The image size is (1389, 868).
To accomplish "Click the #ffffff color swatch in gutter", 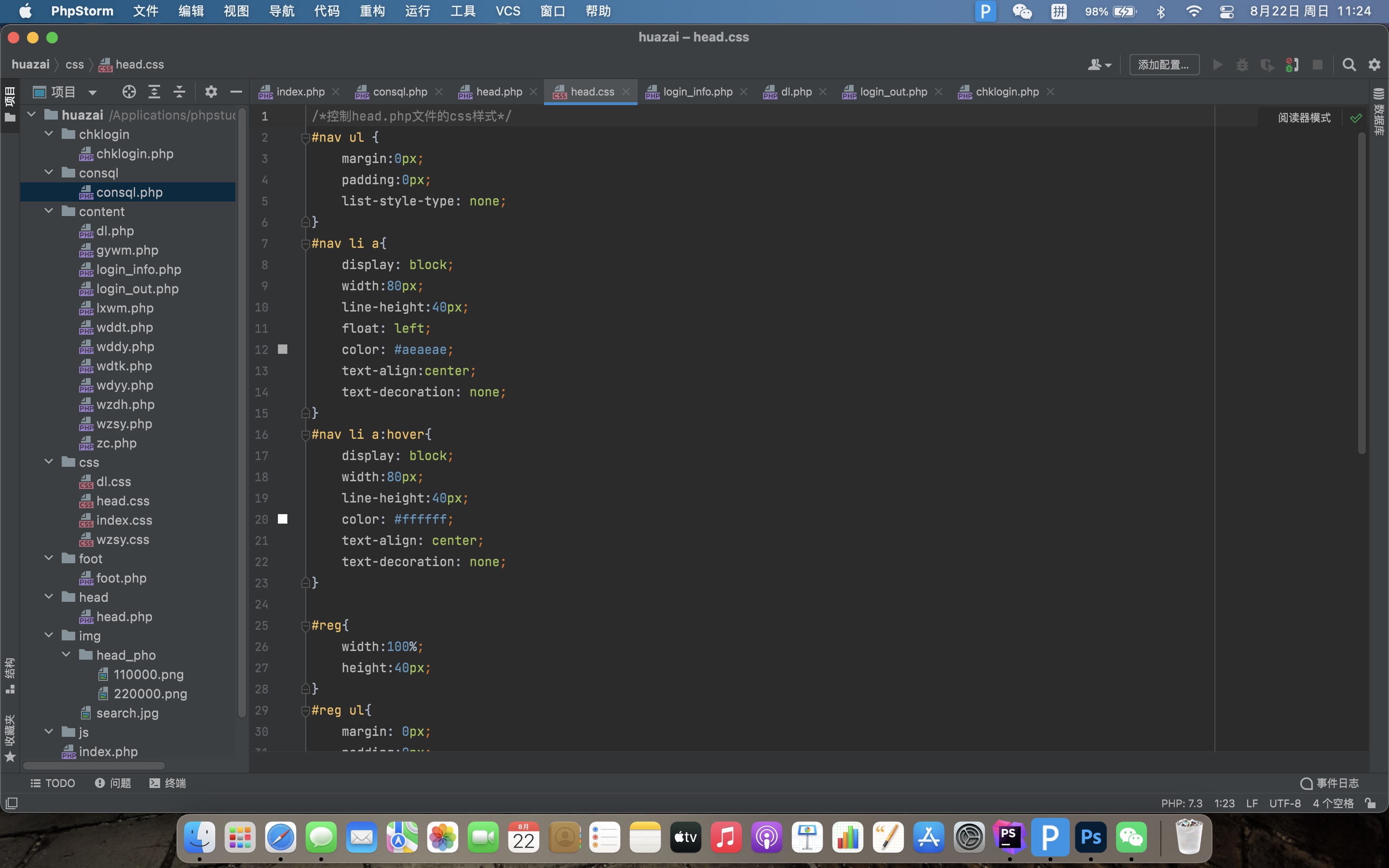I will (283, 519).
